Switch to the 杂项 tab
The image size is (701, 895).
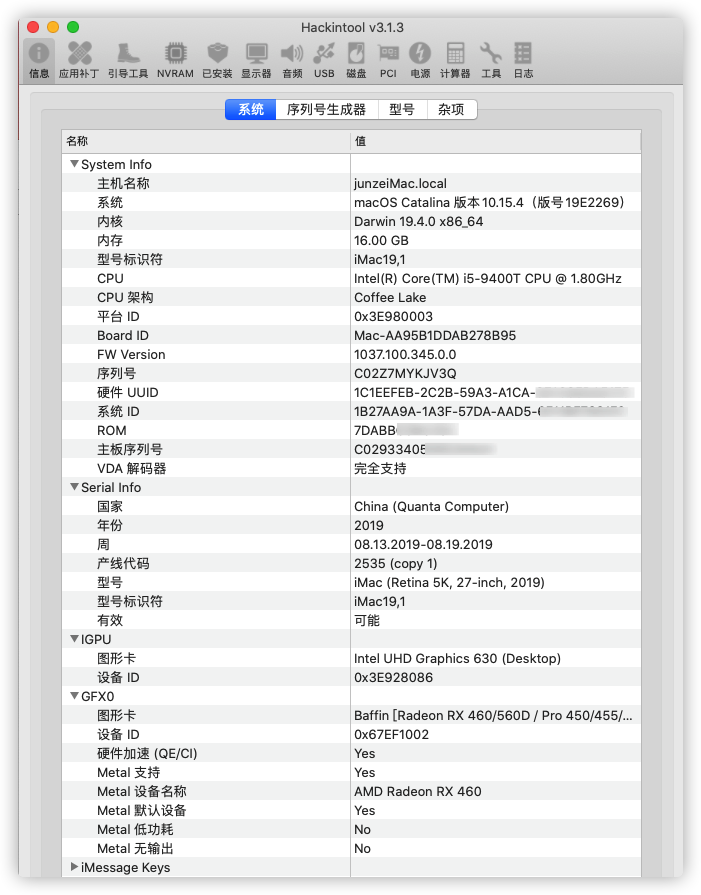click(451, 110)
